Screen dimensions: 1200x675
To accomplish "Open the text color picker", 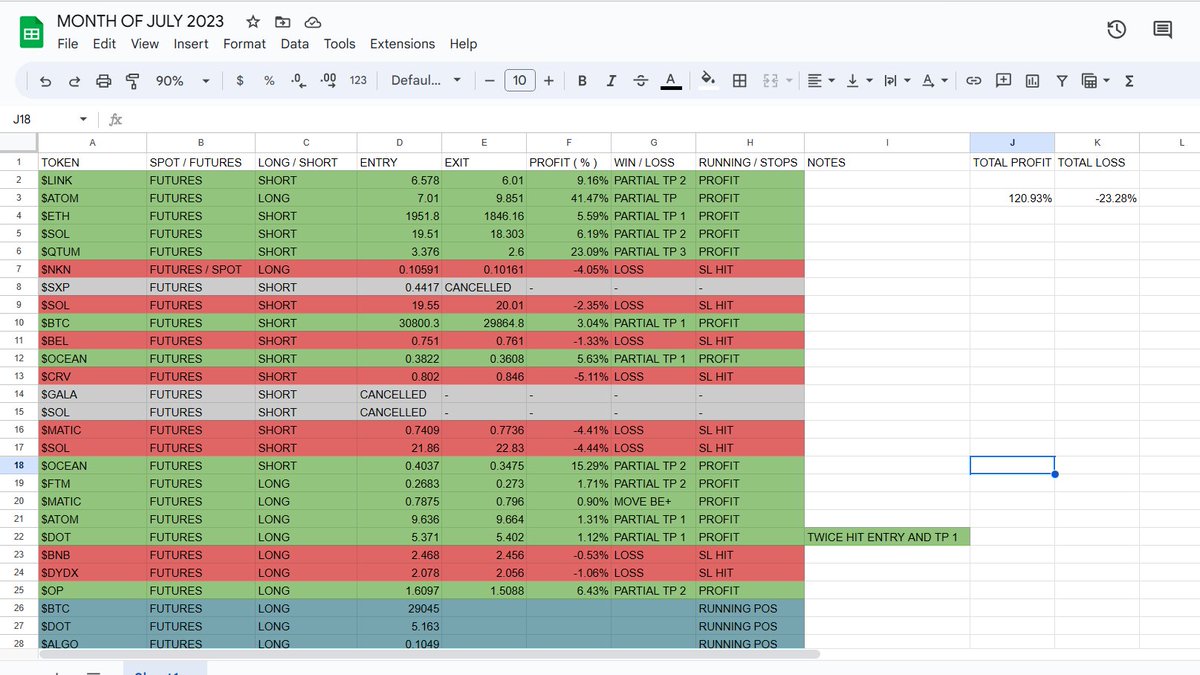I will click(671, 81).
